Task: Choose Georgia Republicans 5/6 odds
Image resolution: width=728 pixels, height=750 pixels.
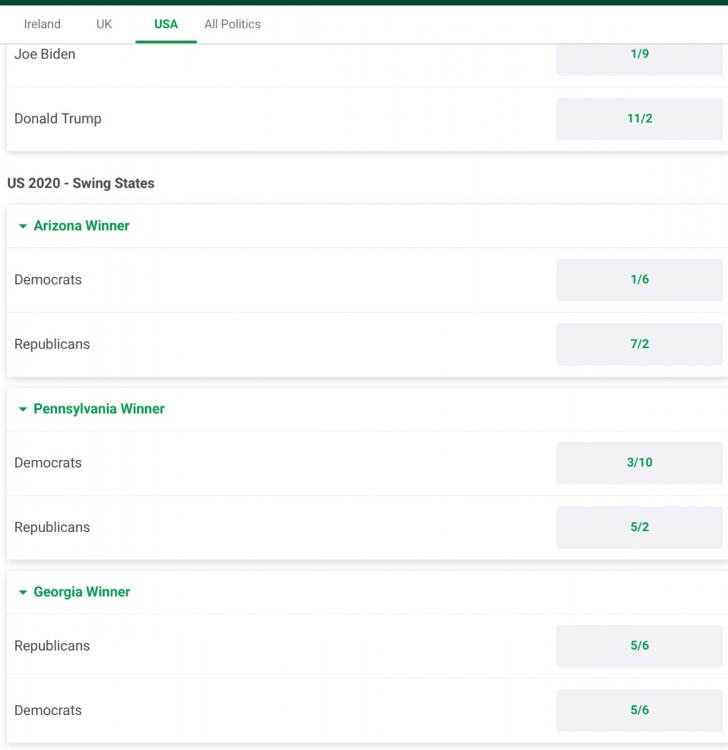Action: tap(639, 646)
